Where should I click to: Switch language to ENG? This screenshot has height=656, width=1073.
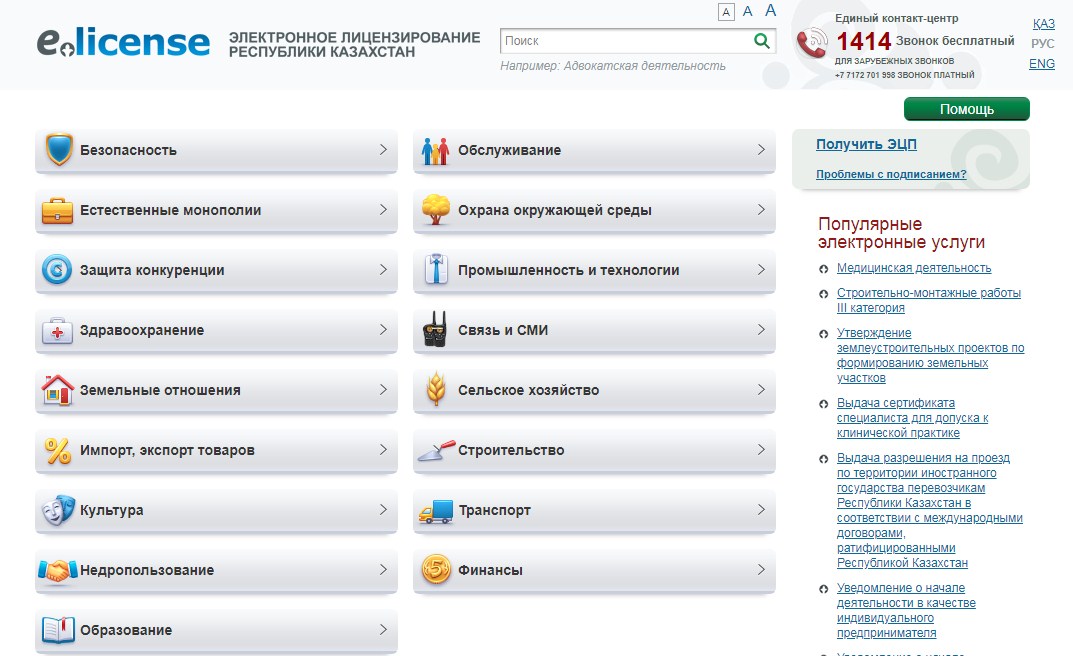(x=1041, y=64)
